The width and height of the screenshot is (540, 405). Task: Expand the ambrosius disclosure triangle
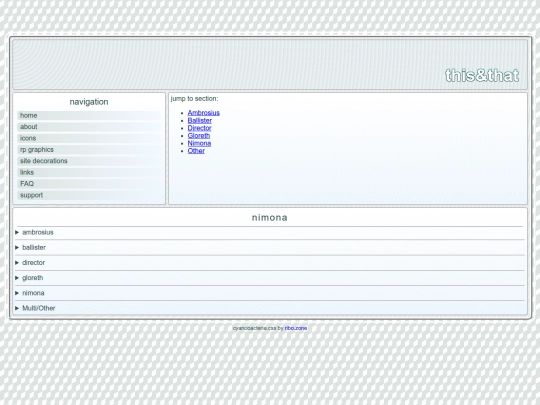[17, 232]
